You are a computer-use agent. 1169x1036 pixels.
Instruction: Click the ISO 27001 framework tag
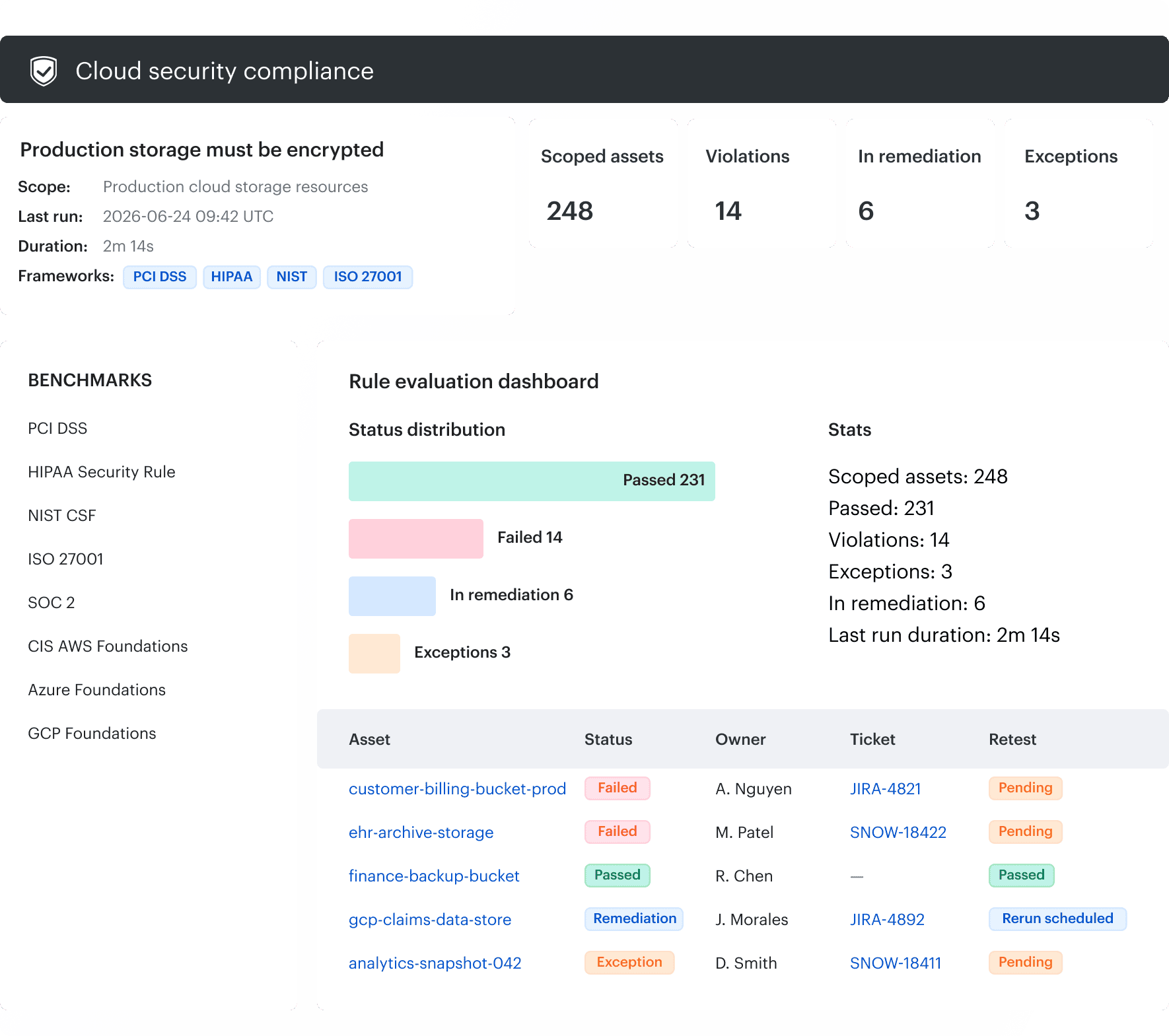click(368, 277)
